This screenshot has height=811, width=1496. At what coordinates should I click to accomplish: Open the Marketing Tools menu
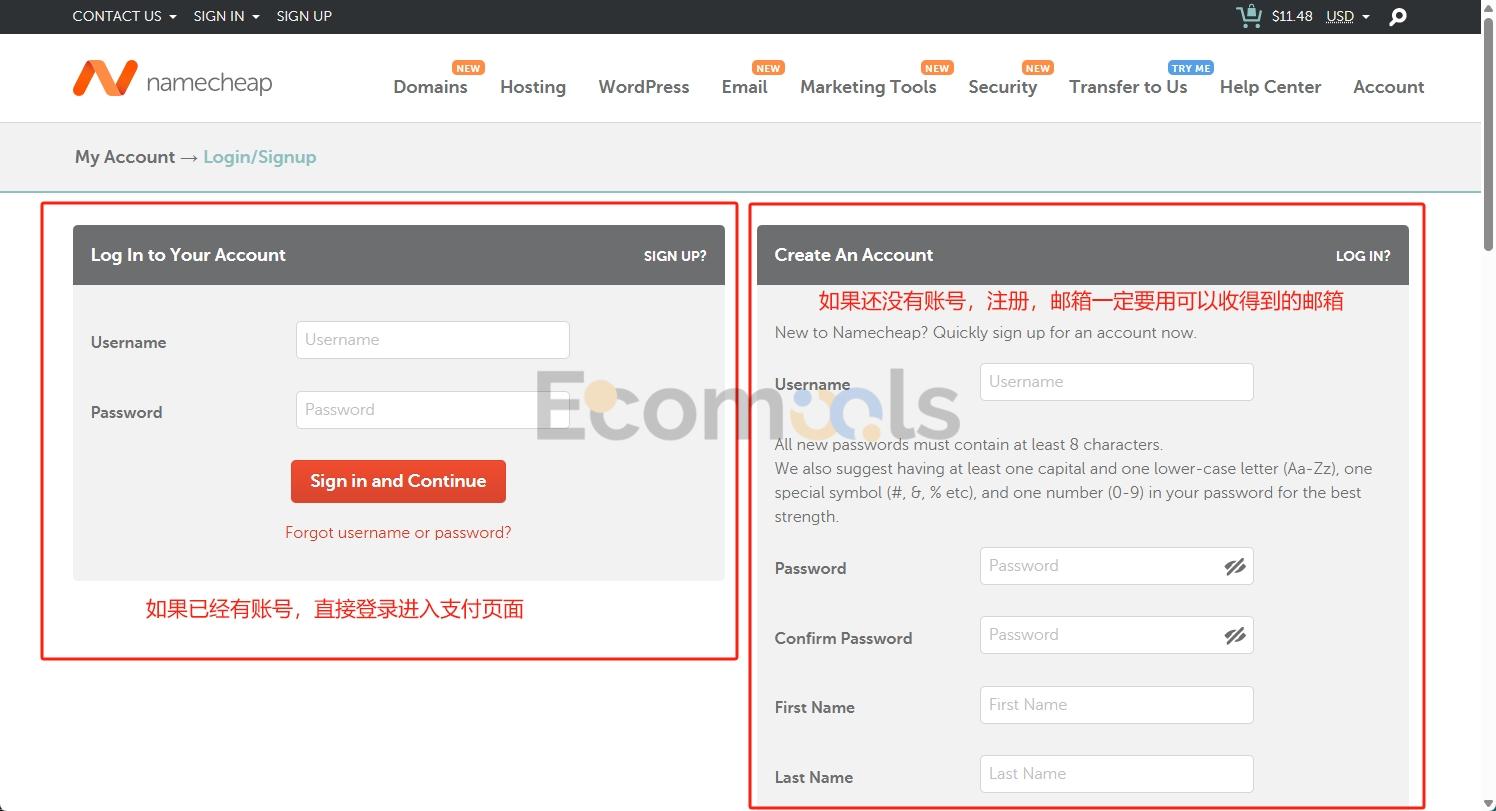(x=868, y=87)
